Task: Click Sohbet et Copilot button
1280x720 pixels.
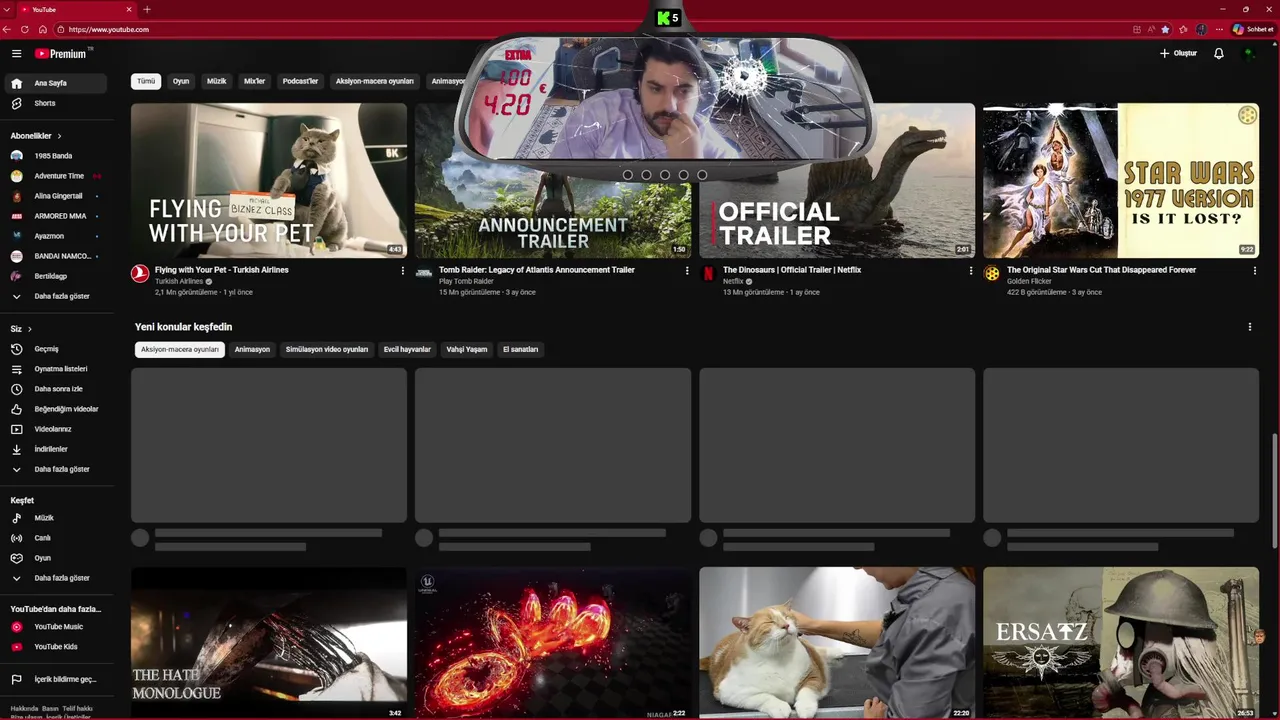Action: (x=1252, y=29)
